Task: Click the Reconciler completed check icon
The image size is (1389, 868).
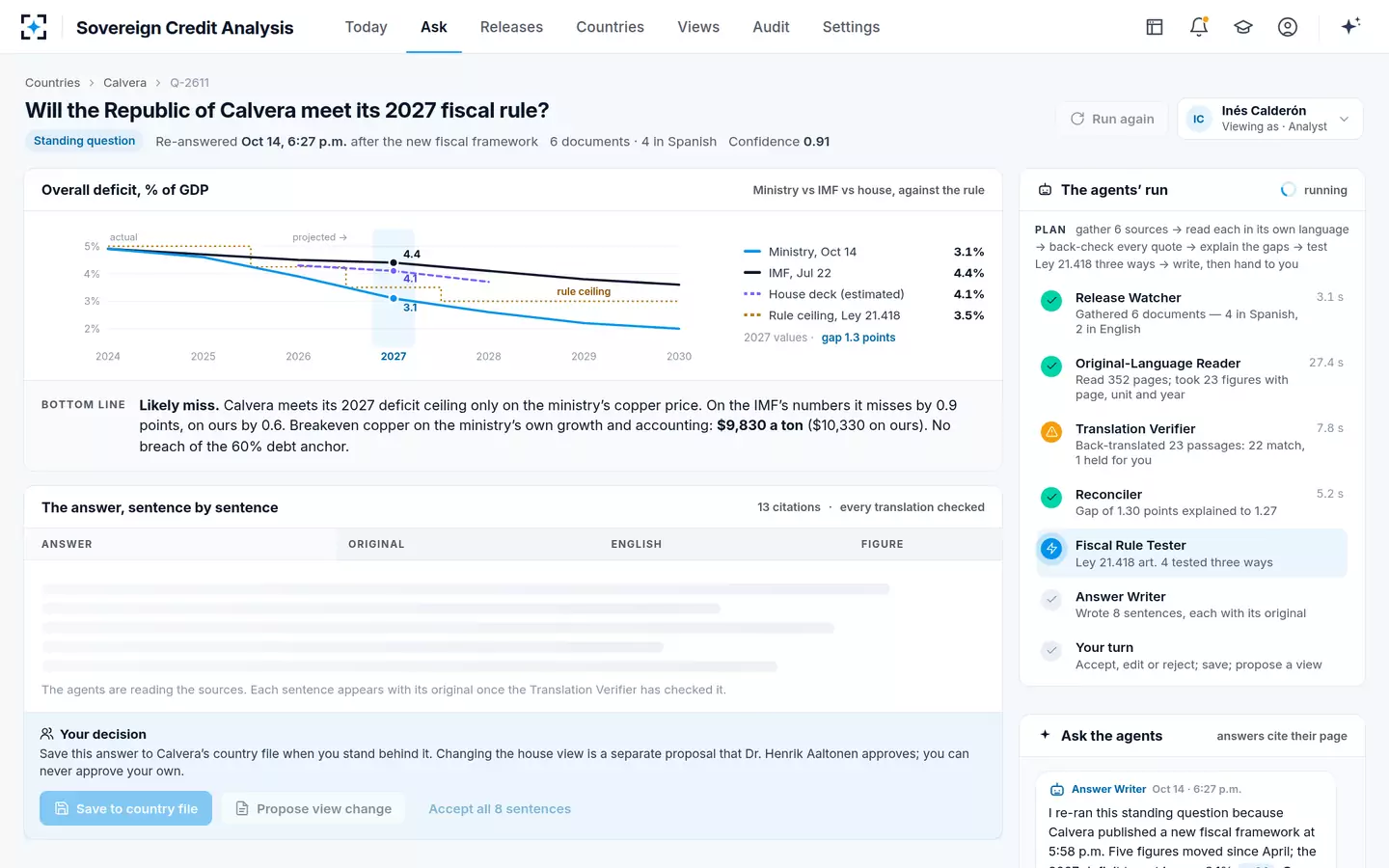Action: point(1051,498)
